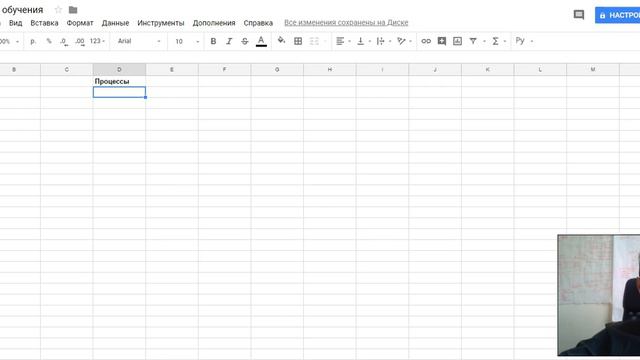
Task: Expand input tools dropdown arrow
Action: click(x=531, y=41)
